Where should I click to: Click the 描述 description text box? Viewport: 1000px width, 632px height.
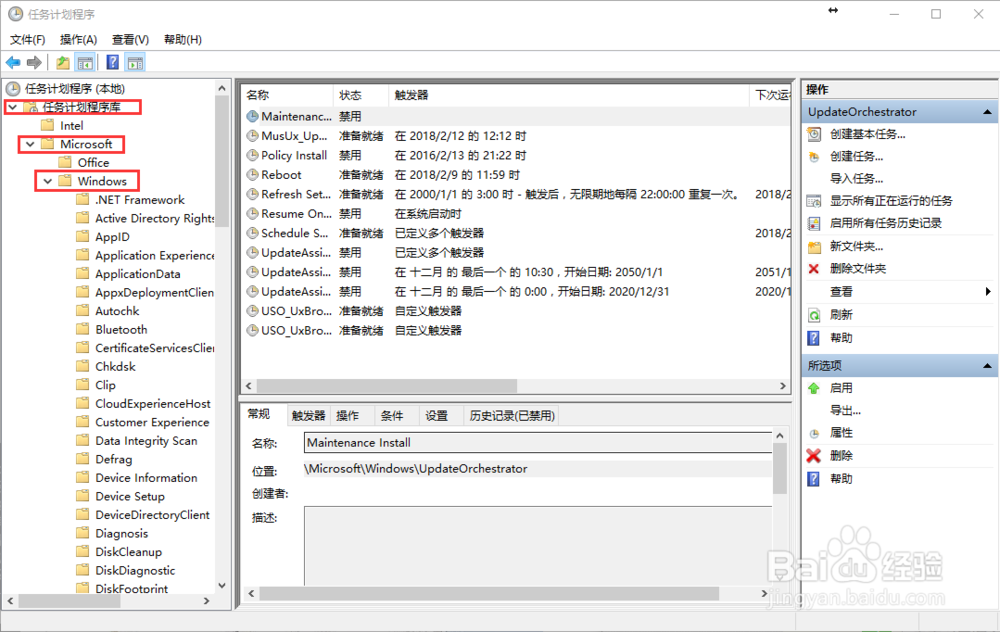tap(538, 546)
